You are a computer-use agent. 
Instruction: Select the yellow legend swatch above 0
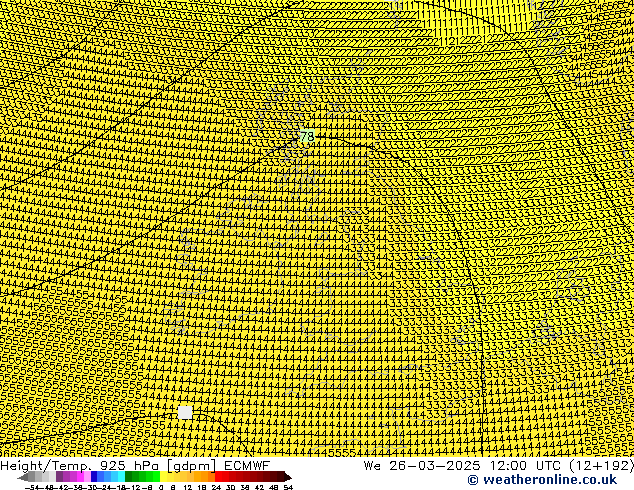(164, 477)
